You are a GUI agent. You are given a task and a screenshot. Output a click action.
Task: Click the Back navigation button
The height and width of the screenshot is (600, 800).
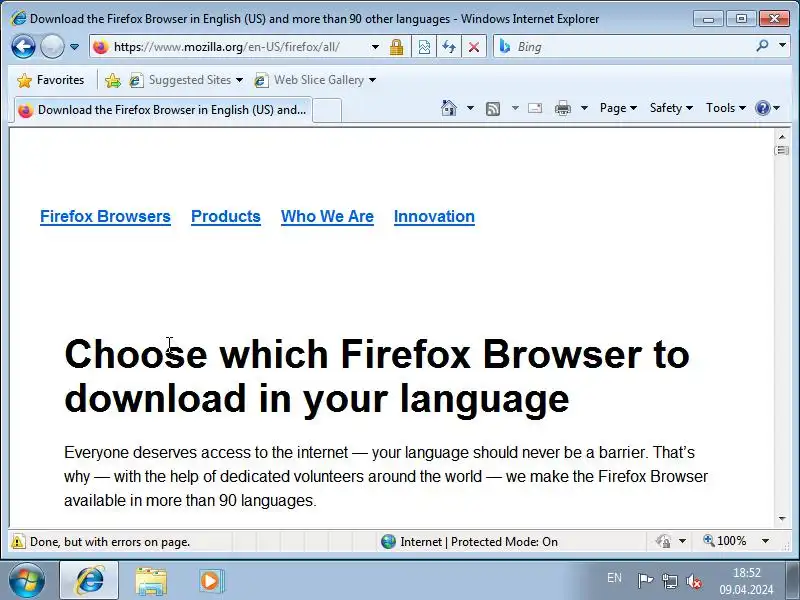point(23,47)
